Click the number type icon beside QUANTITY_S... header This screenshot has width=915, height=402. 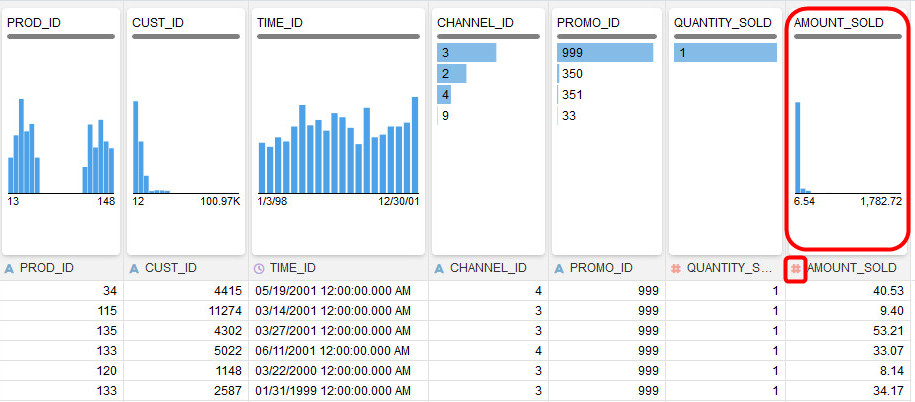tap(676, 268)
